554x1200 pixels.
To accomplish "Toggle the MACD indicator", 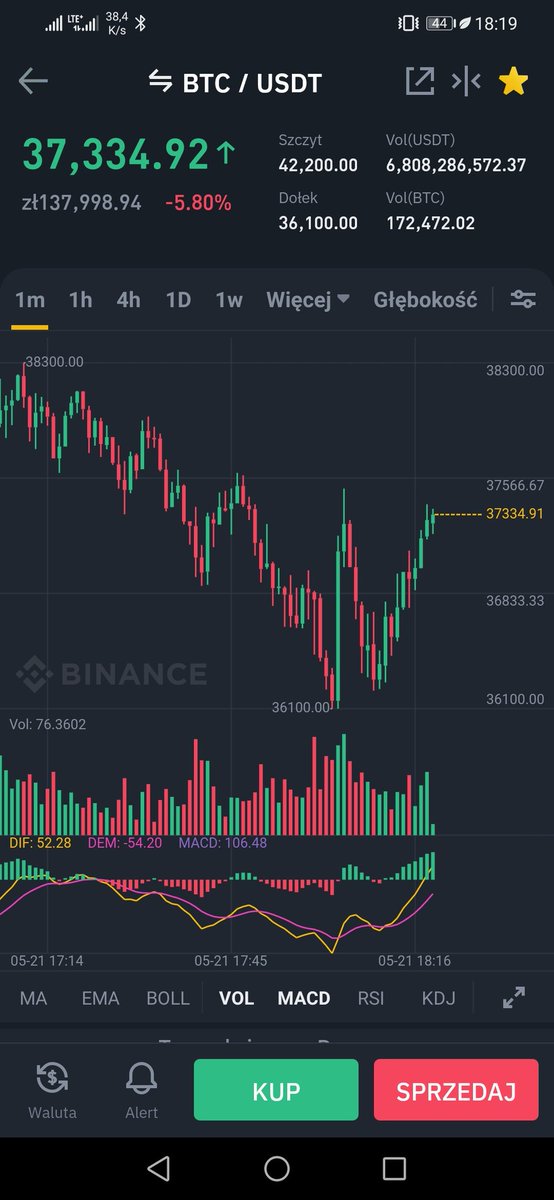I will coord(304,998).
